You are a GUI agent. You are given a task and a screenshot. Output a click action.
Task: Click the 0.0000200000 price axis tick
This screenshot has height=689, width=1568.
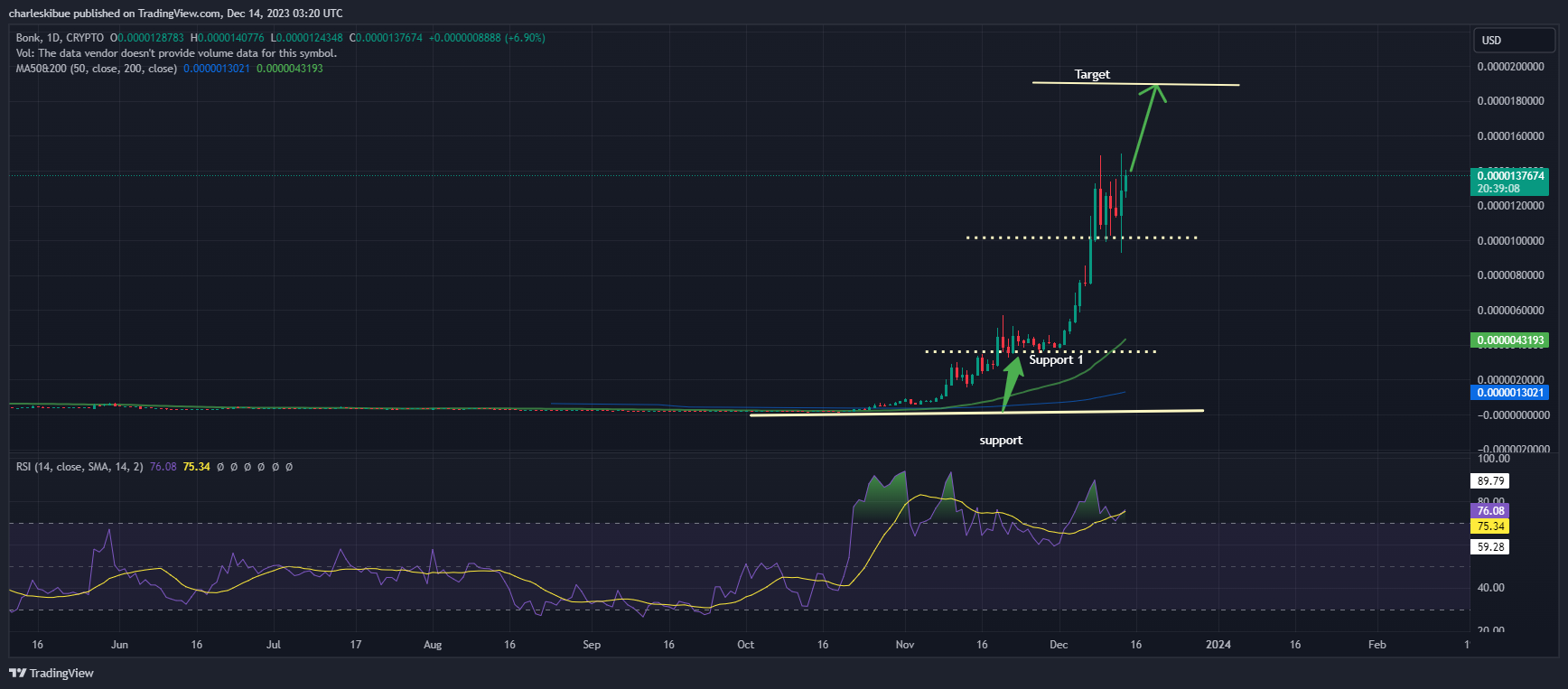click(1510, 67)
